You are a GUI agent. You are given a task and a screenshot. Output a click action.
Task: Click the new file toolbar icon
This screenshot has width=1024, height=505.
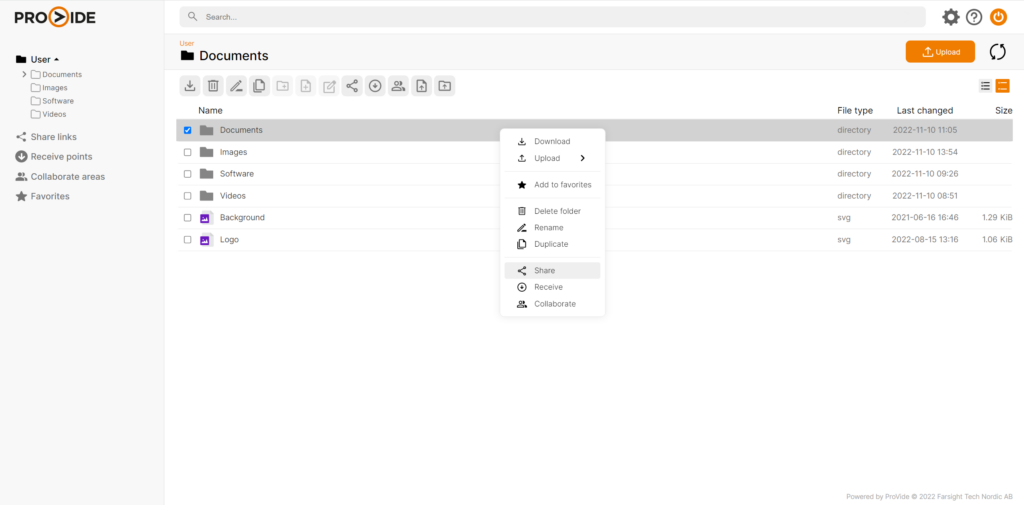[306, 86]
